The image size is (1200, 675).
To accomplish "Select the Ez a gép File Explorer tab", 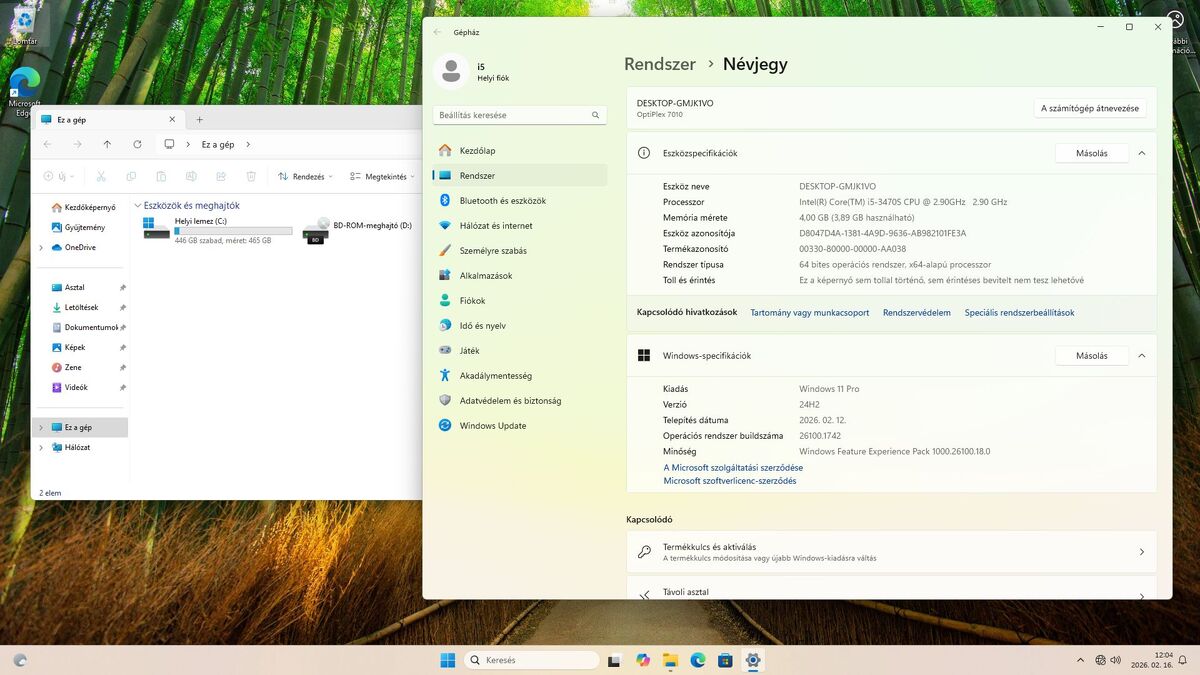I will point(110,120).
